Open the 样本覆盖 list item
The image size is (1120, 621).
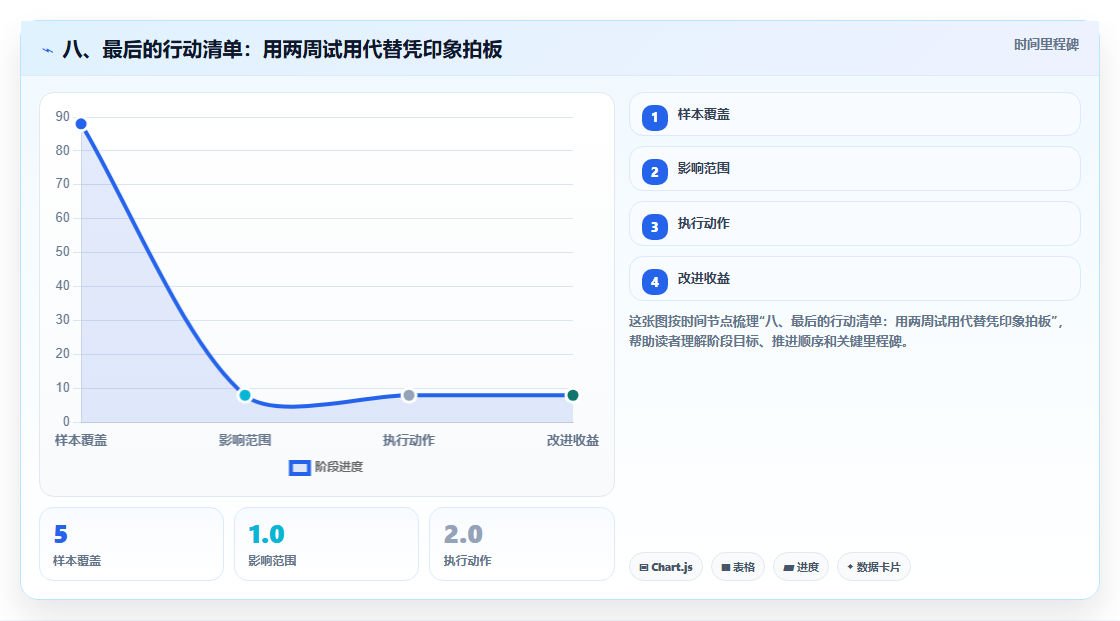coord(854,114)
